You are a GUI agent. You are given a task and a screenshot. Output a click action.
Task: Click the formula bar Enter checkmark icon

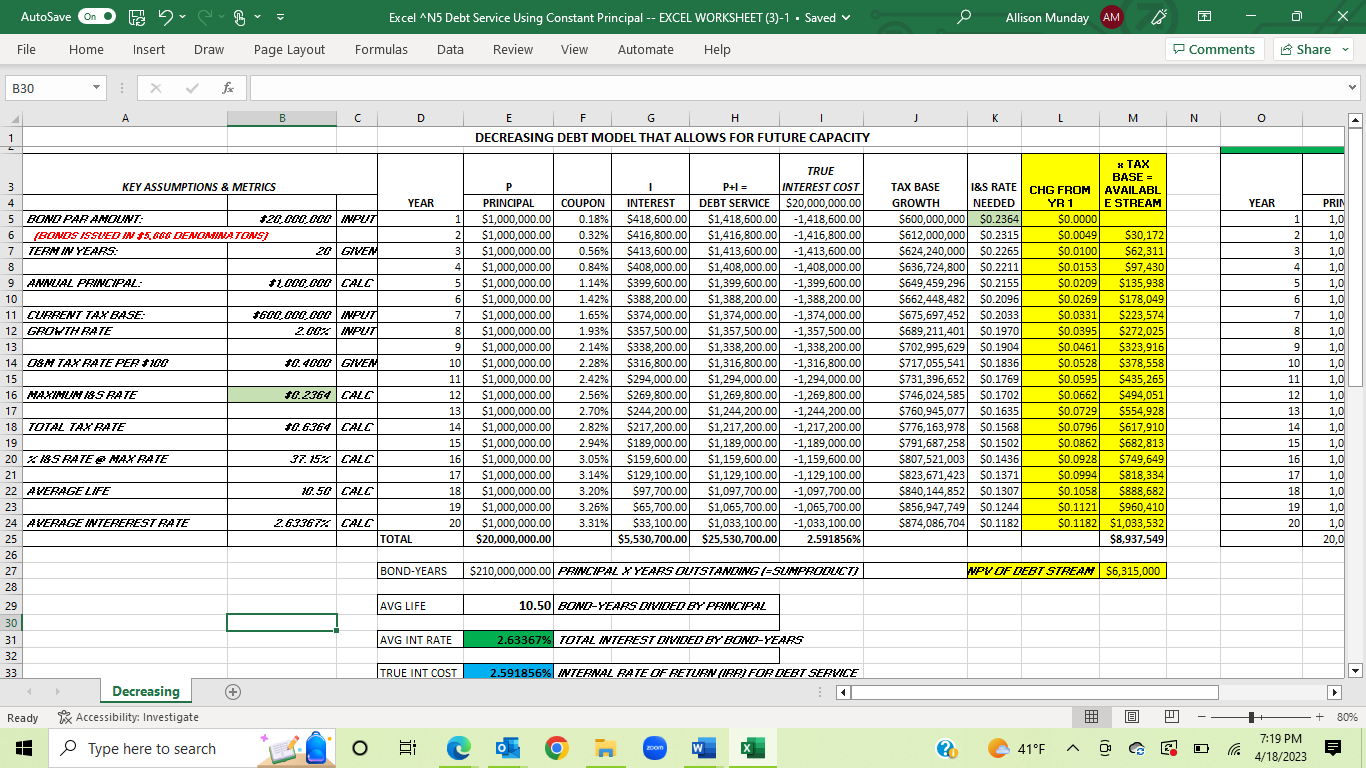[x=192, y=88]
